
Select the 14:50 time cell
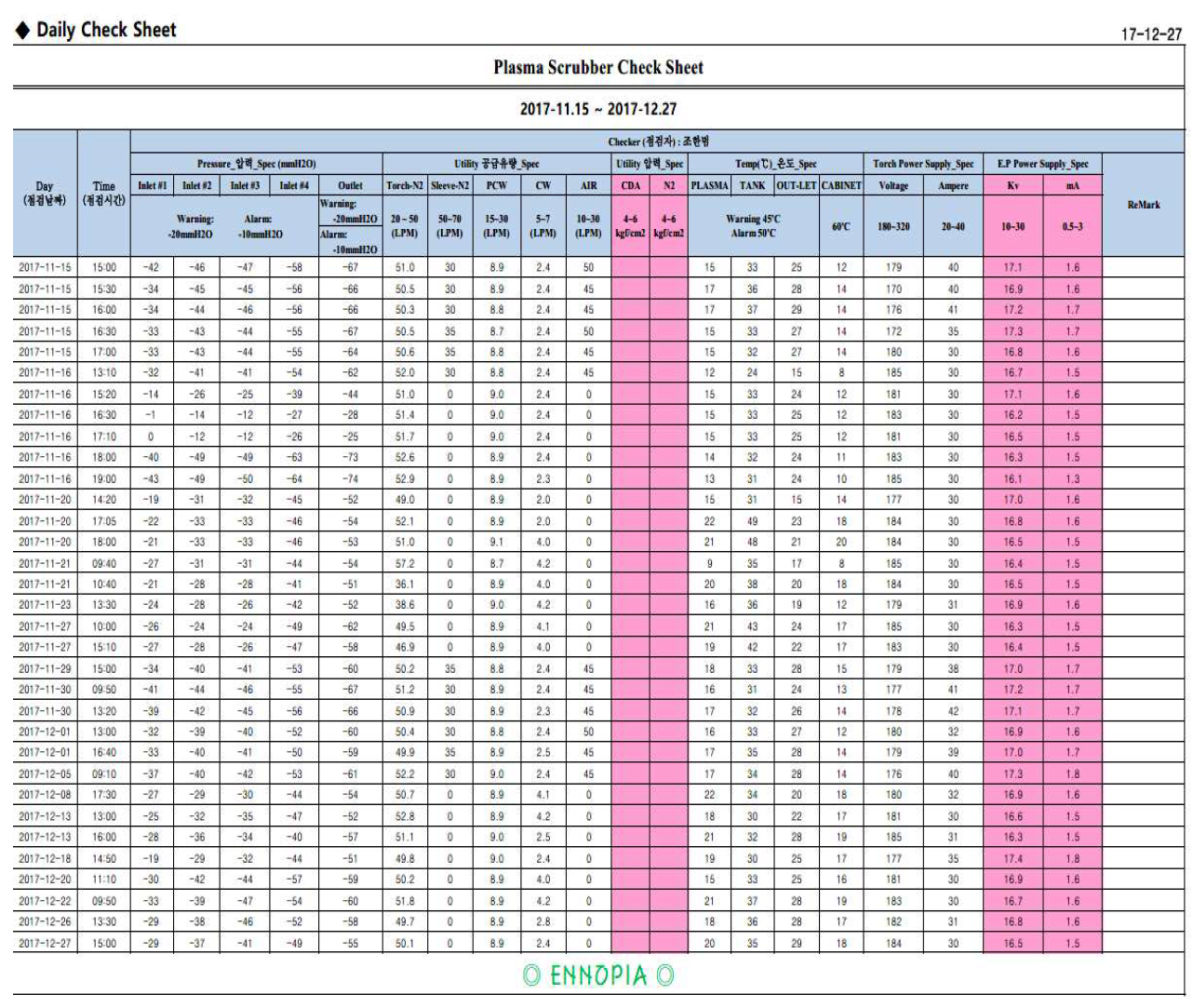pyautogui.click(x=104, y=858)
